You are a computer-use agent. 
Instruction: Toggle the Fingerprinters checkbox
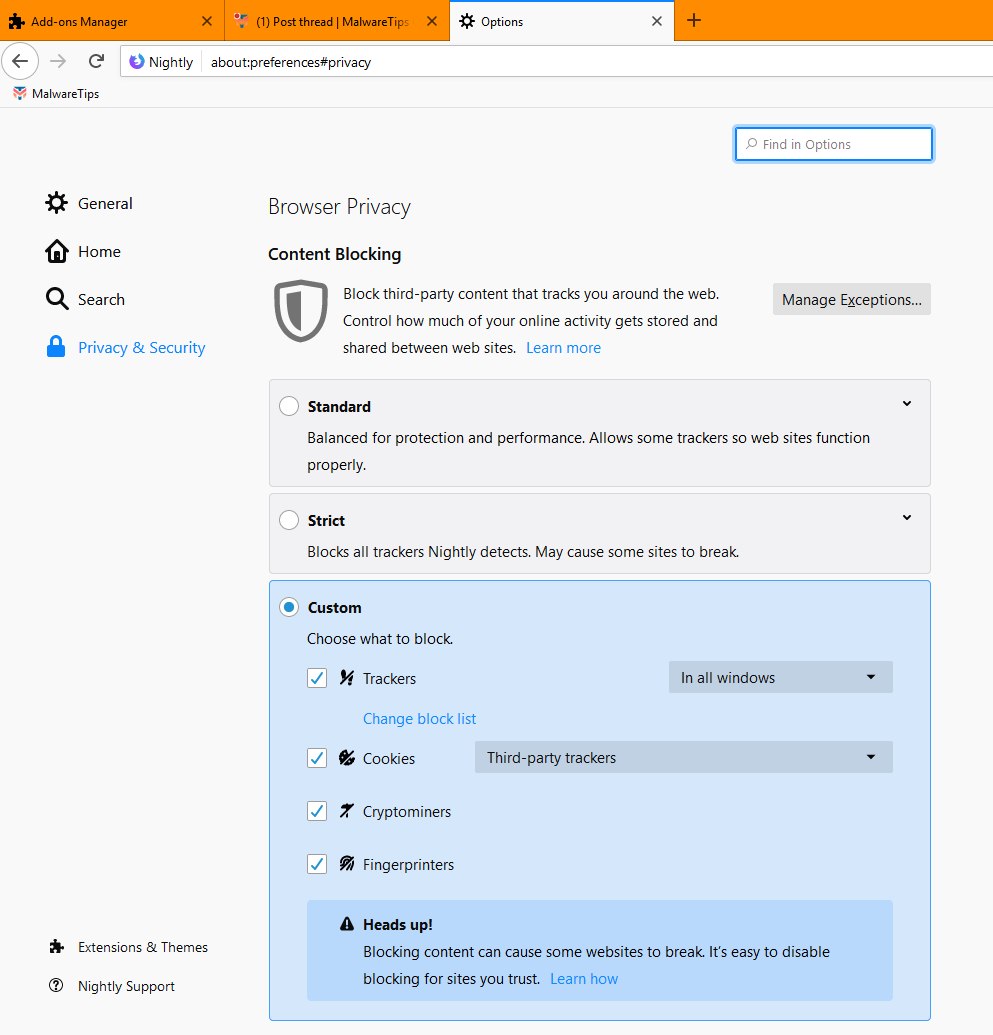pos(317,864)
